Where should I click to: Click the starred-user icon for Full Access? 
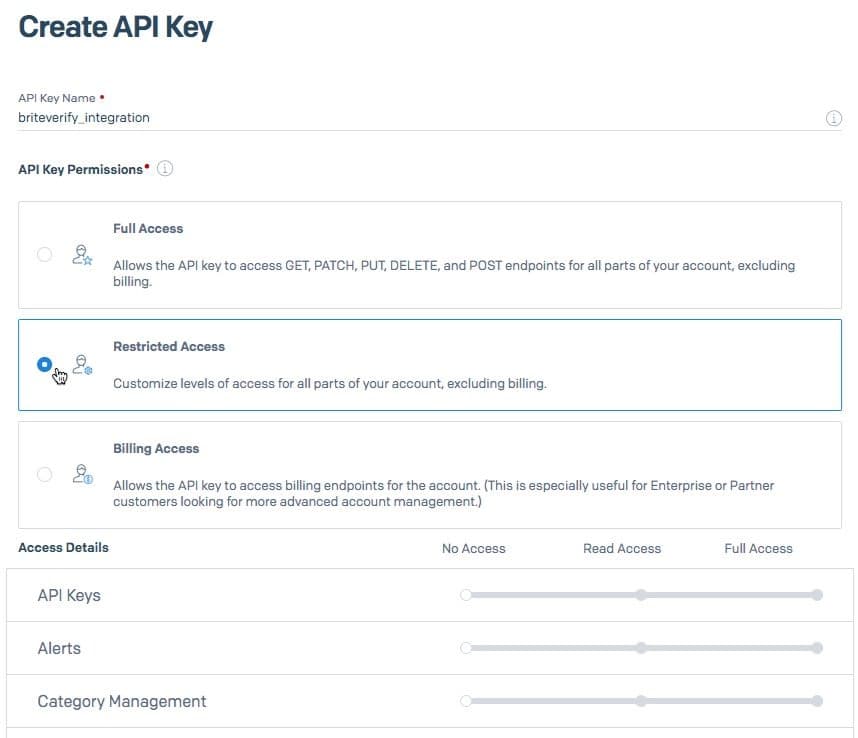click(x=80, y=256)
